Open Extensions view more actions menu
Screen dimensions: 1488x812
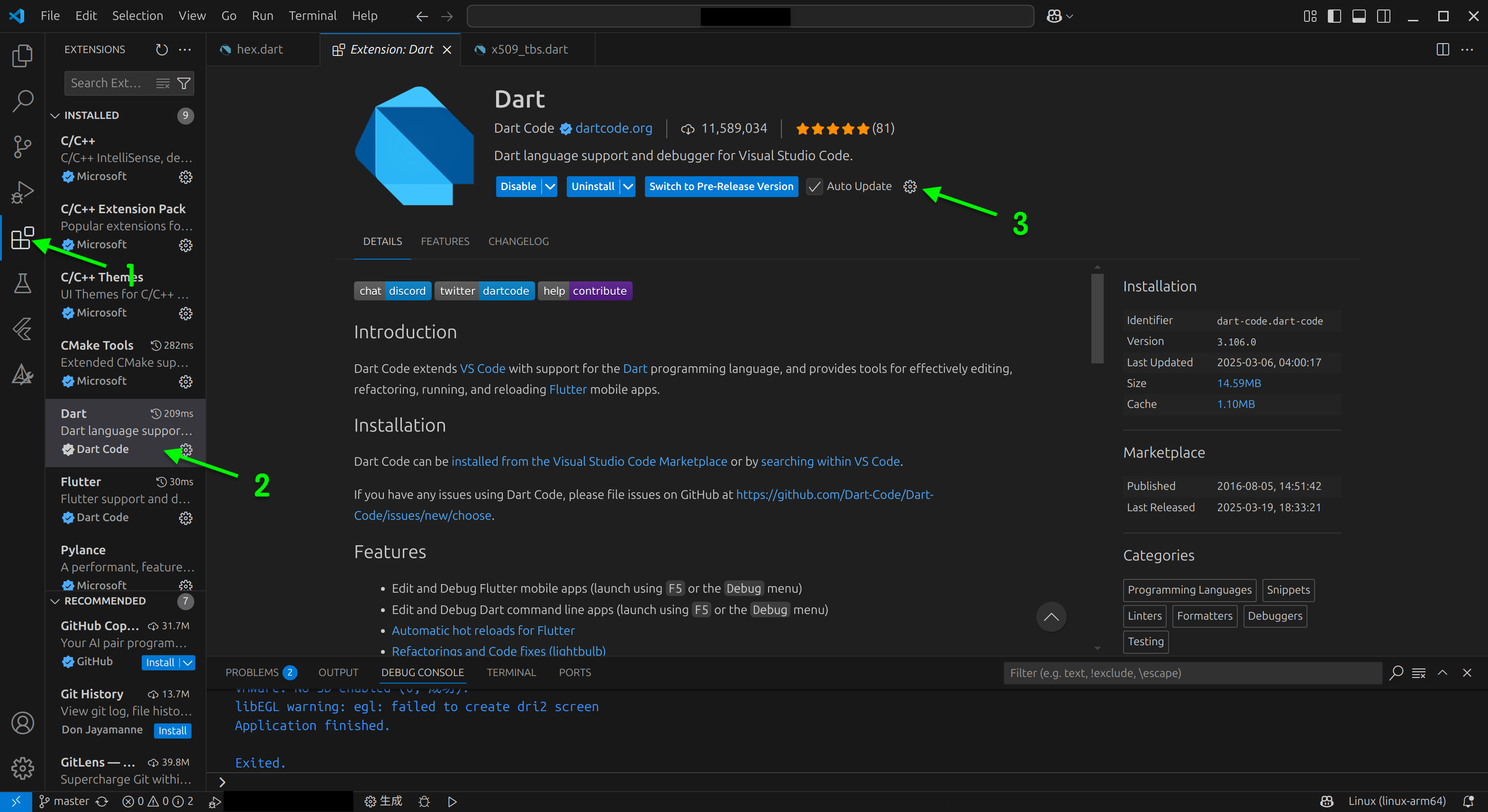(185, 50)
